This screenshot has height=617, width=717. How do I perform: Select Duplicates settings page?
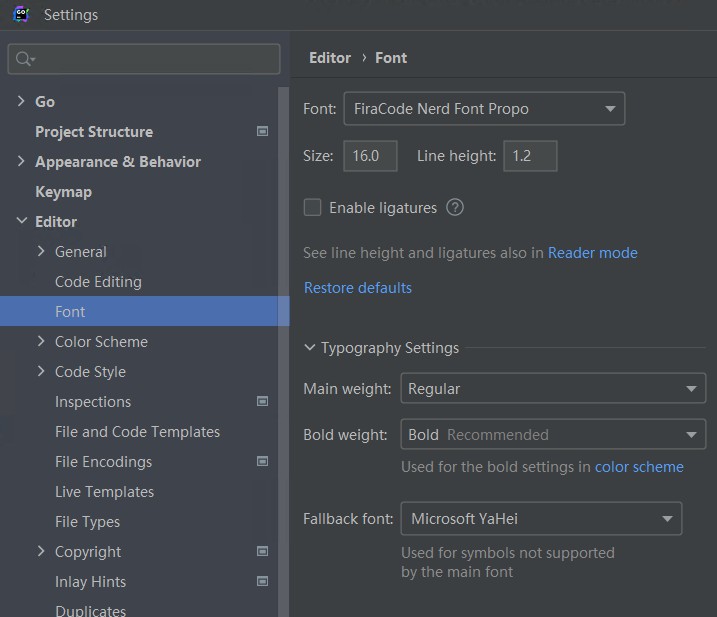[91, 611]
